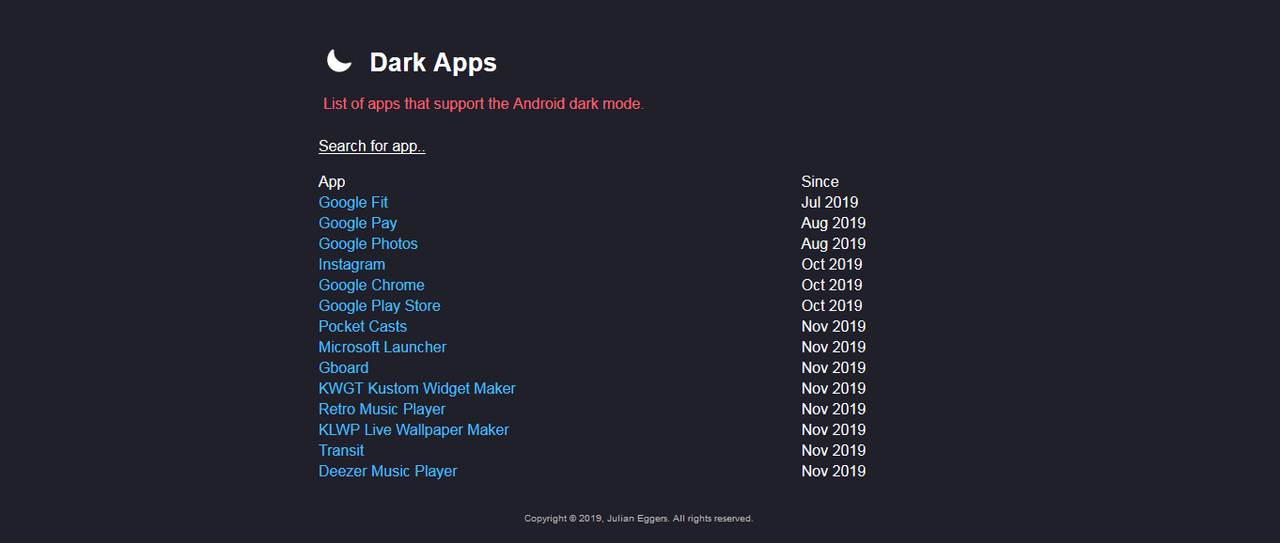Open the Instagram link

tap(352, 264)
